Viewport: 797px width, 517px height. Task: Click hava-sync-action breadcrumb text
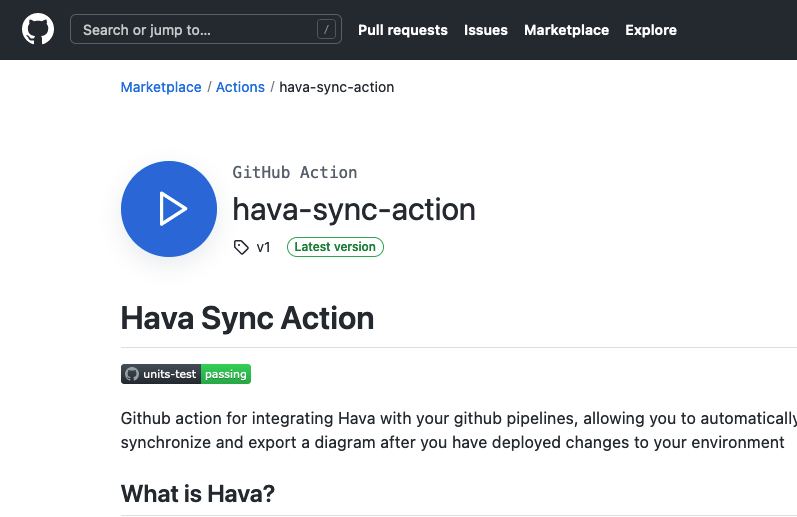337,87
